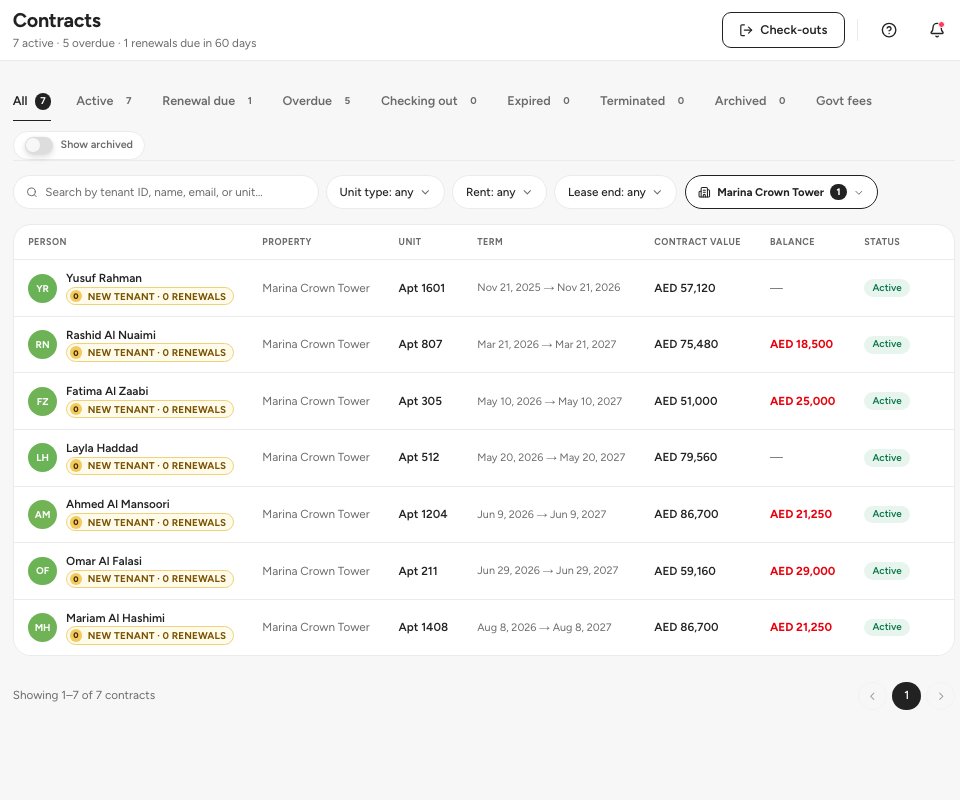Click the PERSON column header

[x=47, y=242]
